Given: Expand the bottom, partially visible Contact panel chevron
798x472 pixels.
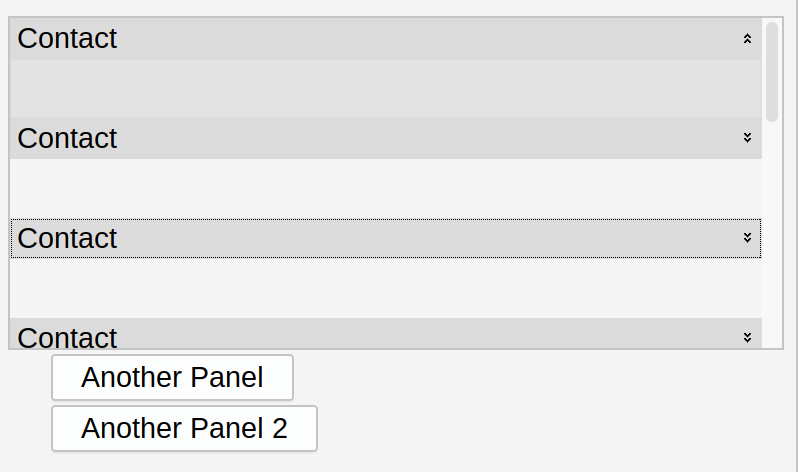Looking at the screenshot, I should click(747, 337).
